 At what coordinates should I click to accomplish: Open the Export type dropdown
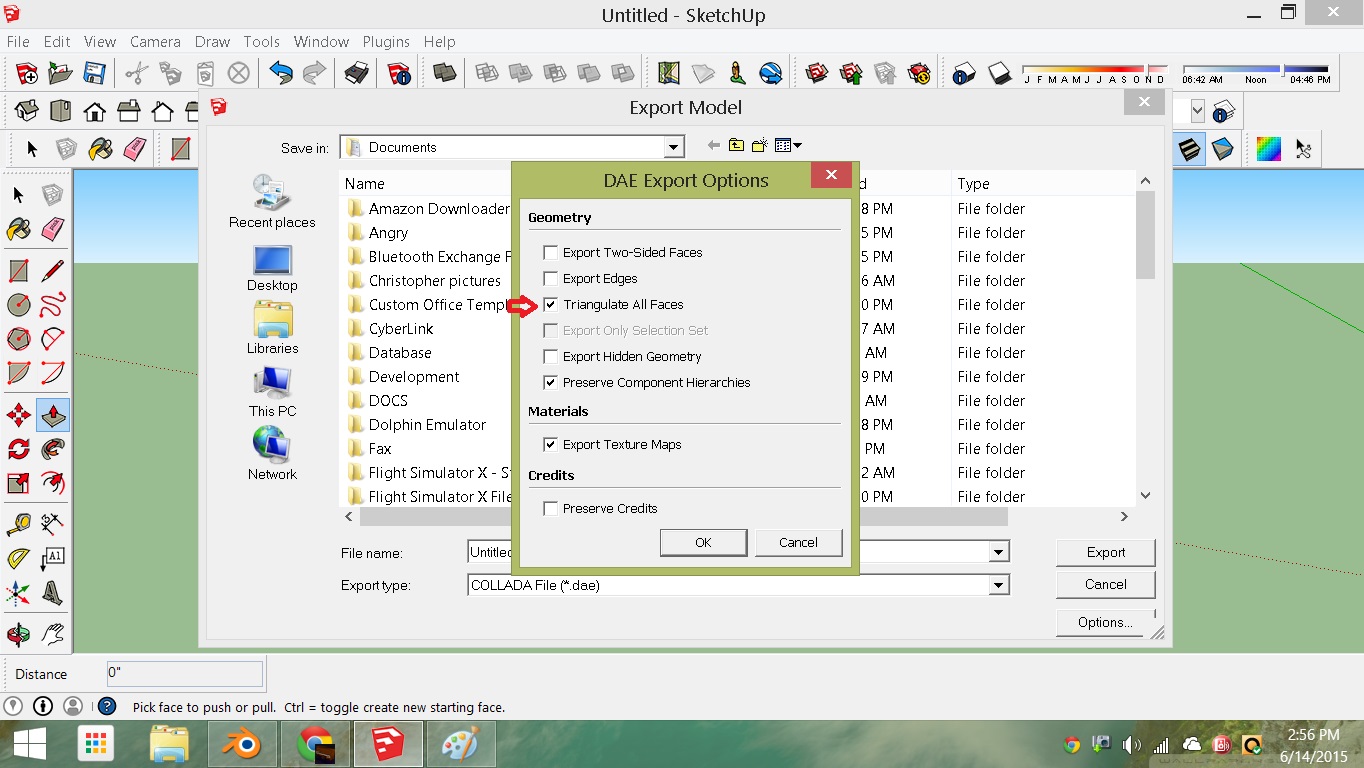pyautogui.click(x=997, y=586)
